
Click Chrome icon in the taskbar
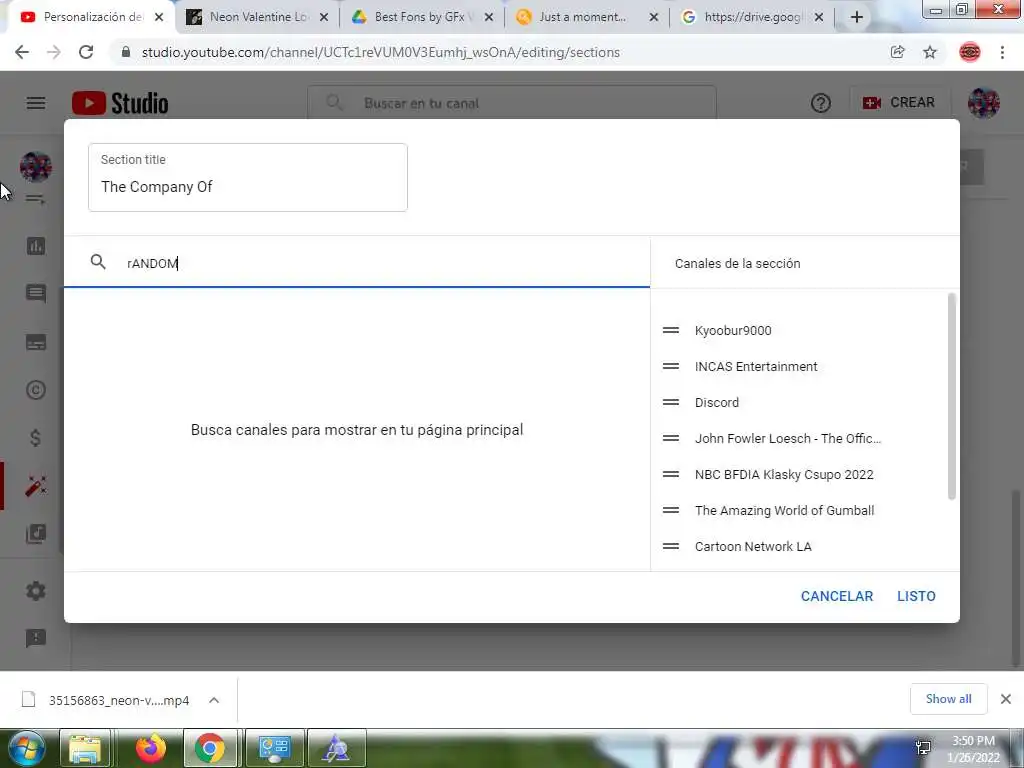click(x=209, y=748)
